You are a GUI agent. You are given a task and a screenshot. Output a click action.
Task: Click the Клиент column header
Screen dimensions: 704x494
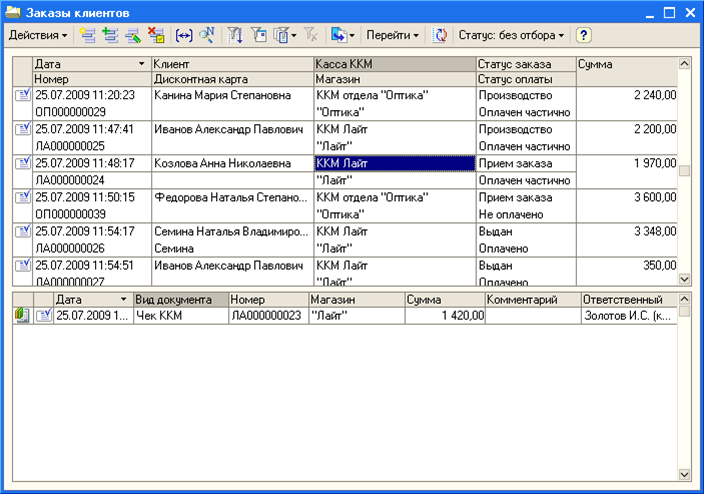(x=233, y=64)
